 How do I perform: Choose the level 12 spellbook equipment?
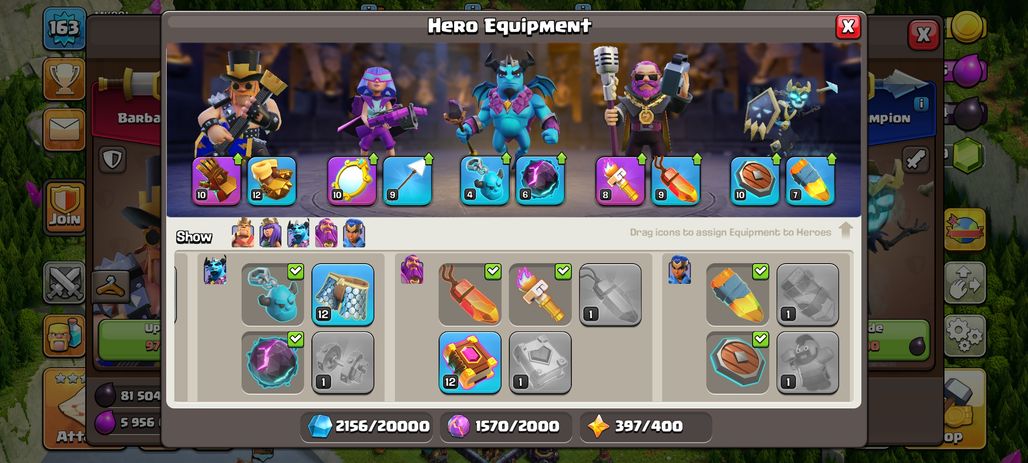point(470,362)
